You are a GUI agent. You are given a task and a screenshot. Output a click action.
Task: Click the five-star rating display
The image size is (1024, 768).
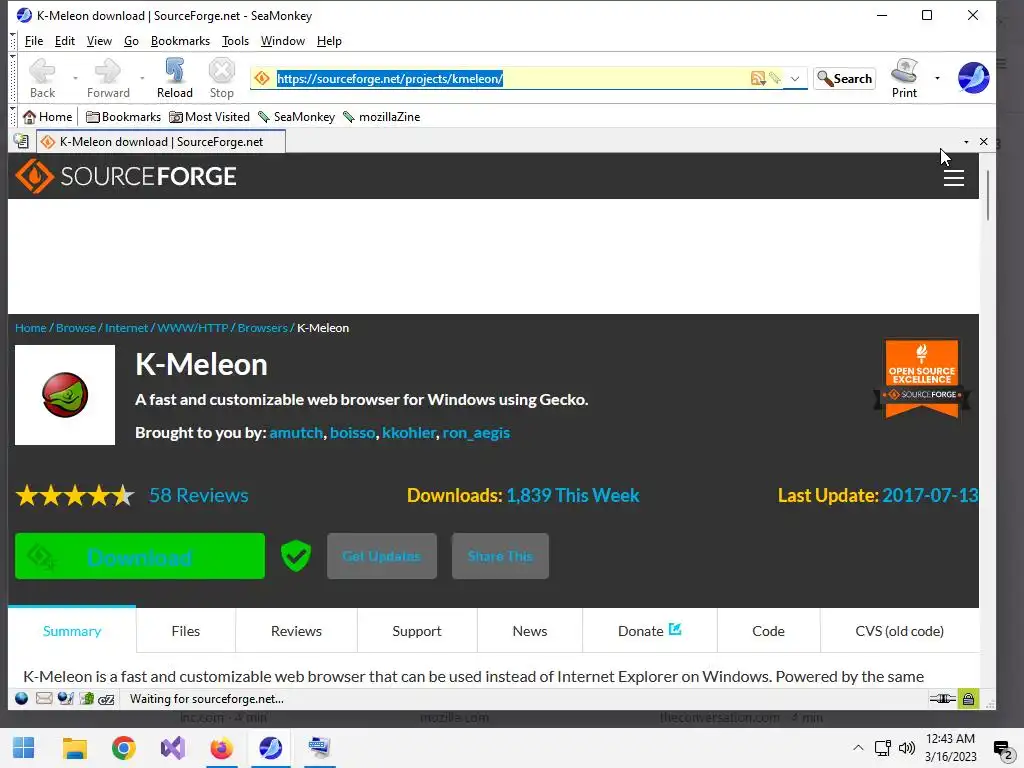pyautogui.click(x=74, y=496)
